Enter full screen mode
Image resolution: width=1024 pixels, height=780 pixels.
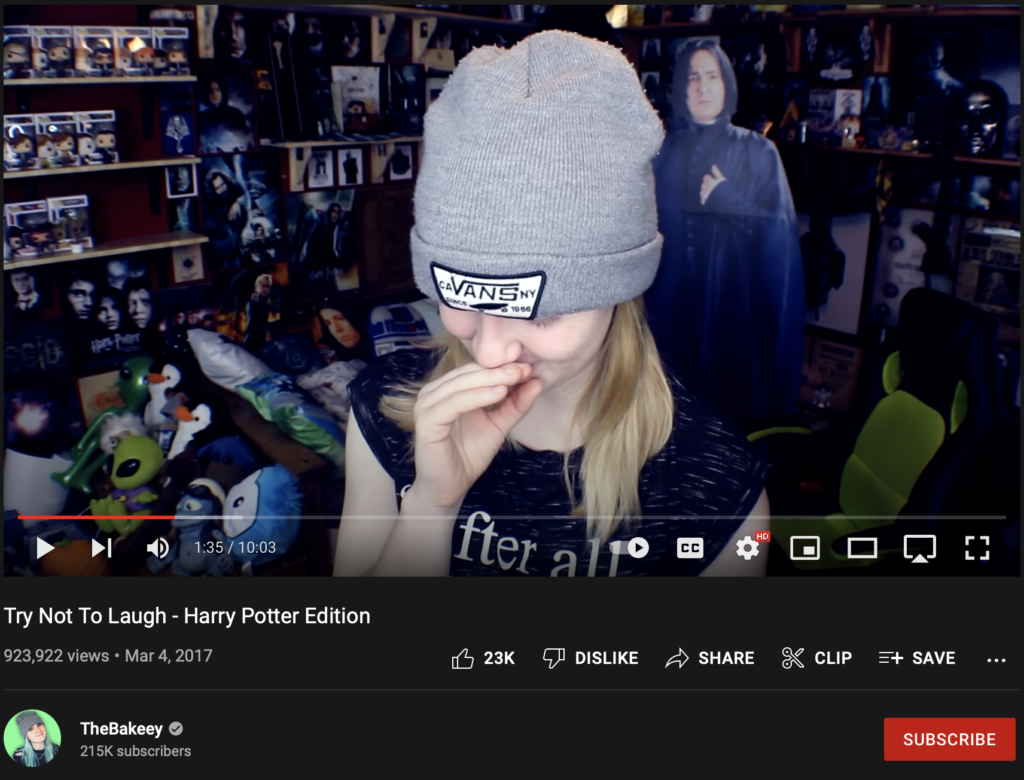click(x=977, y=547)
